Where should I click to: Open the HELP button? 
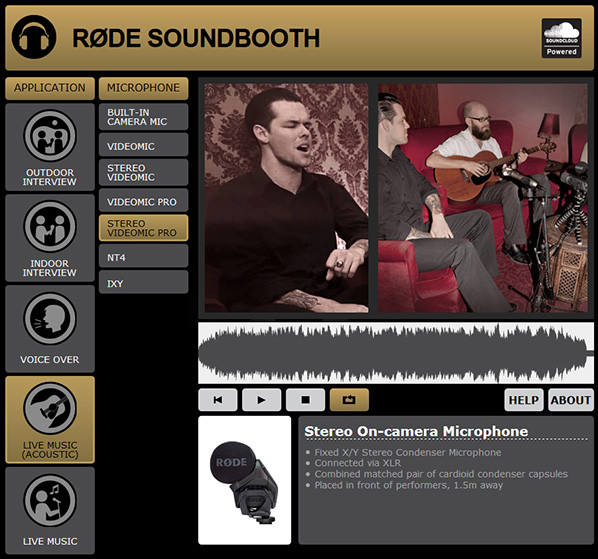point(524,400)
